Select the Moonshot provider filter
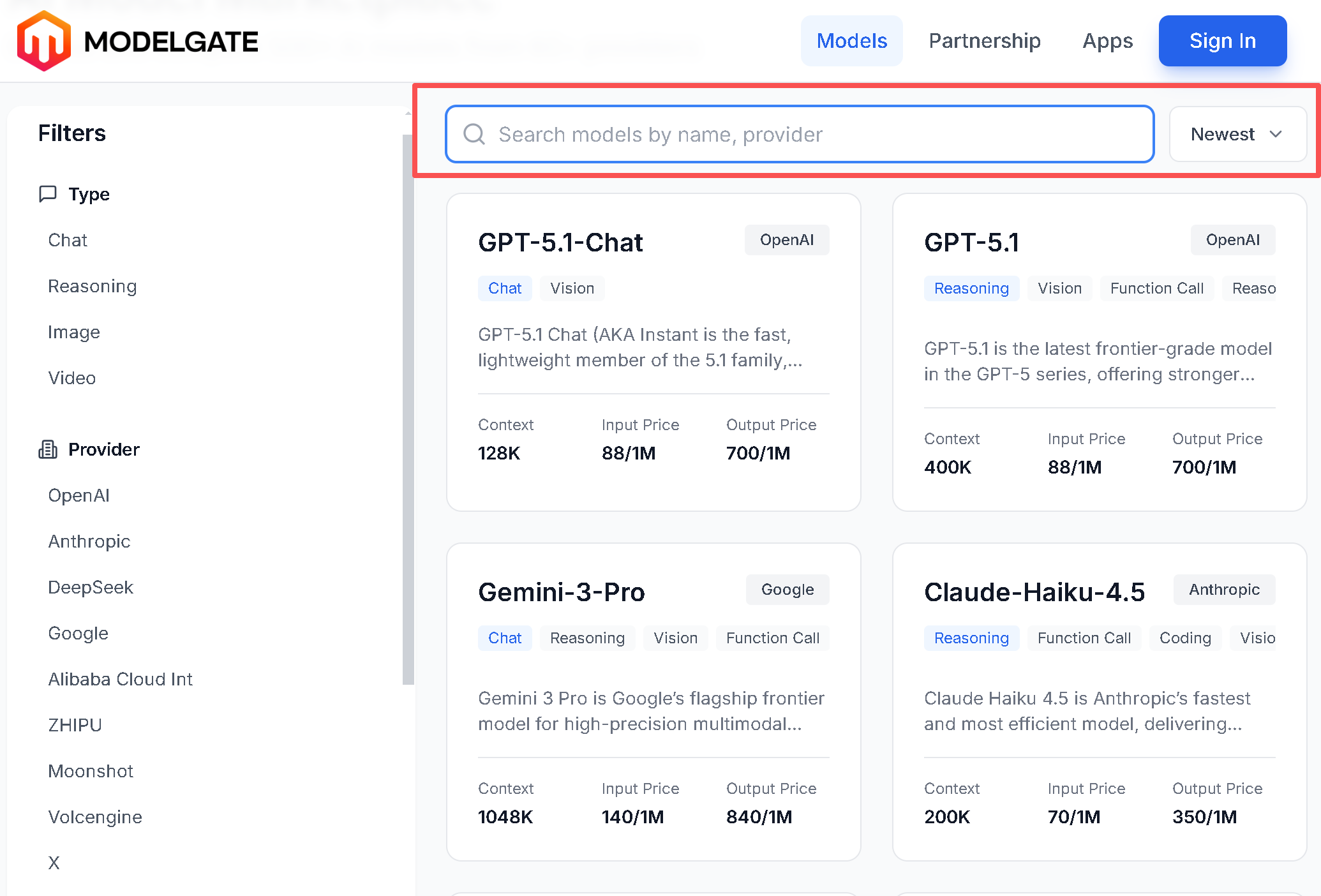This screenshot has height=896, width=1321. point(91,772)
